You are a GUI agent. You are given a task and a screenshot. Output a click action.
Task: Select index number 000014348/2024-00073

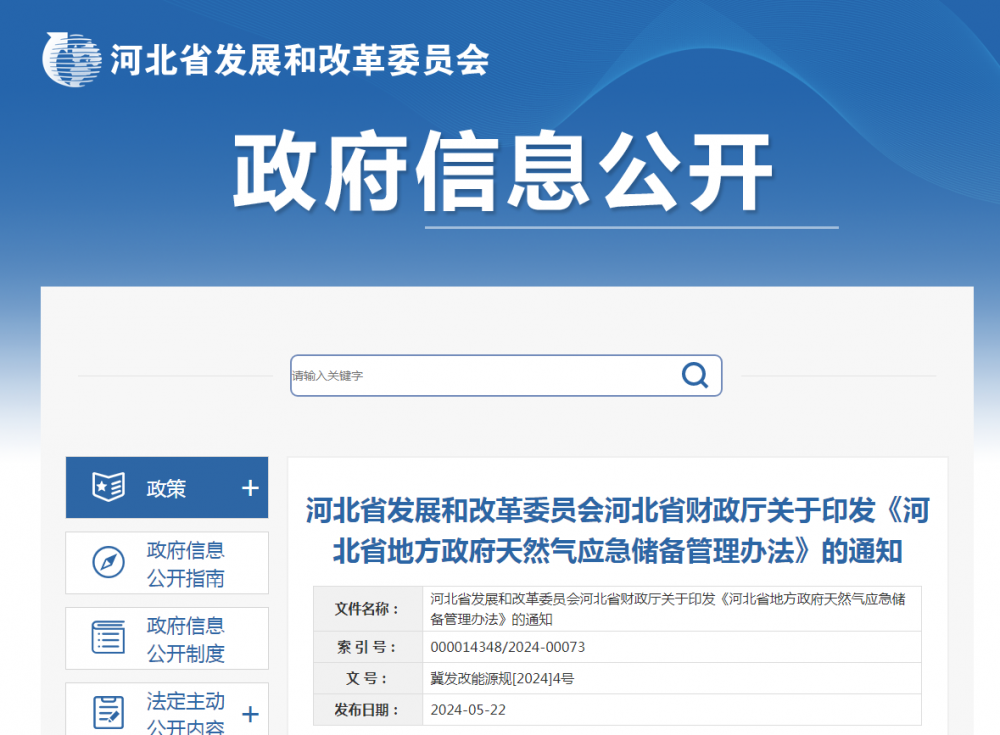pos(508,647)
